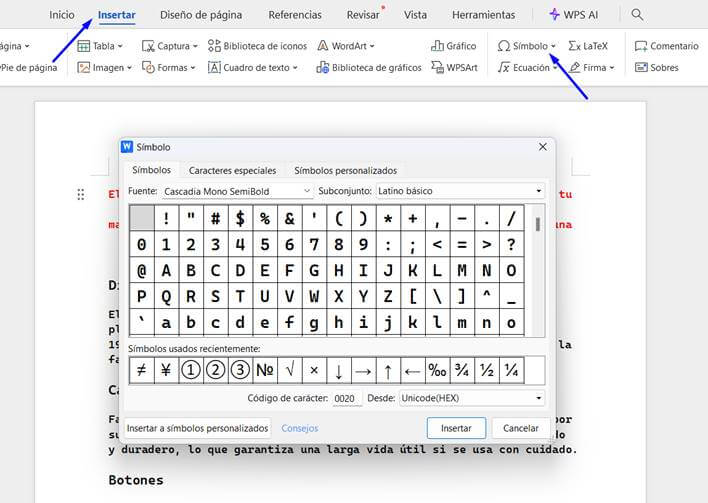Click the WPSArt icon
This screenshot has width=708, height=503.
point(439,68)
